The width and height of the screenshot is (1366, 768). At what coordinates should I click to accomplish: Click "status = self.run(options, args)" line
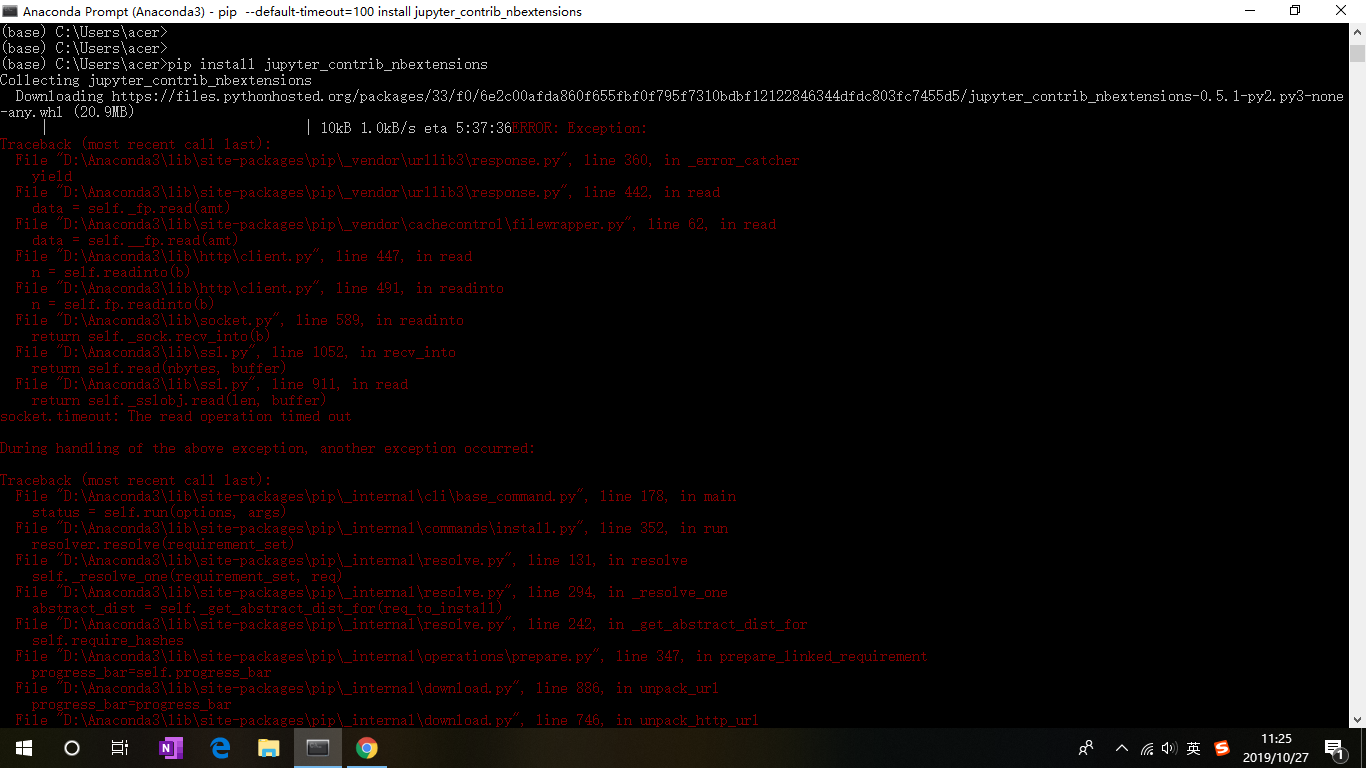[x=159, y=512]
